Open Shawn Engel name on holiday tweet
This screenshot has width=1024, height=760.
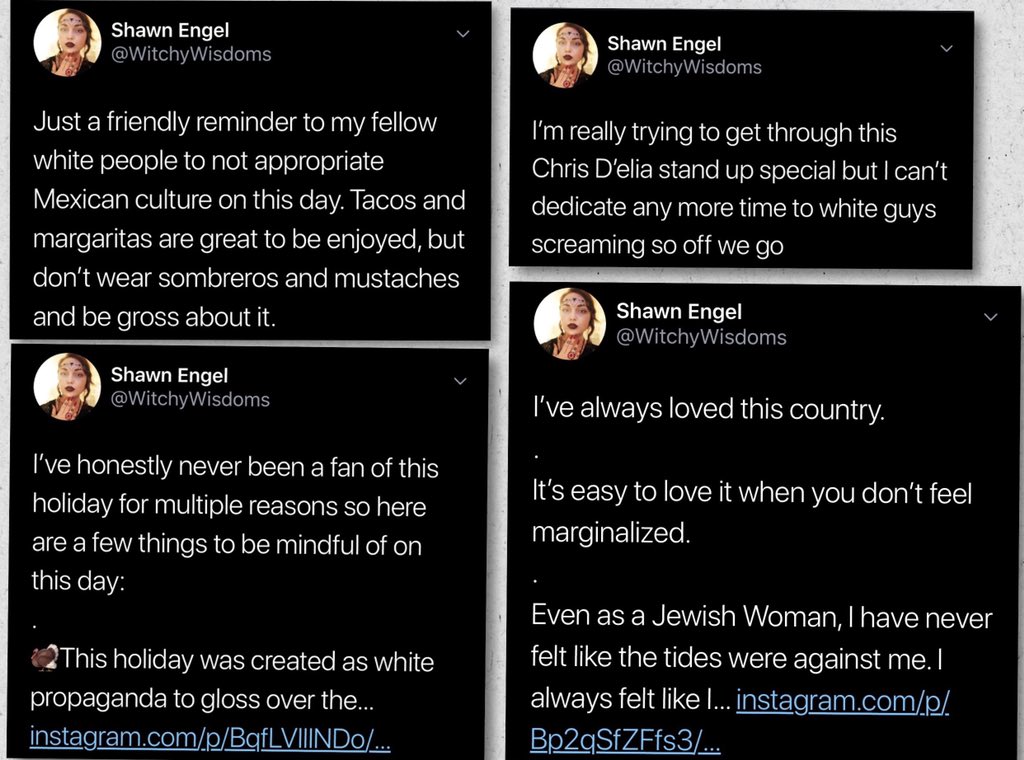169,375
